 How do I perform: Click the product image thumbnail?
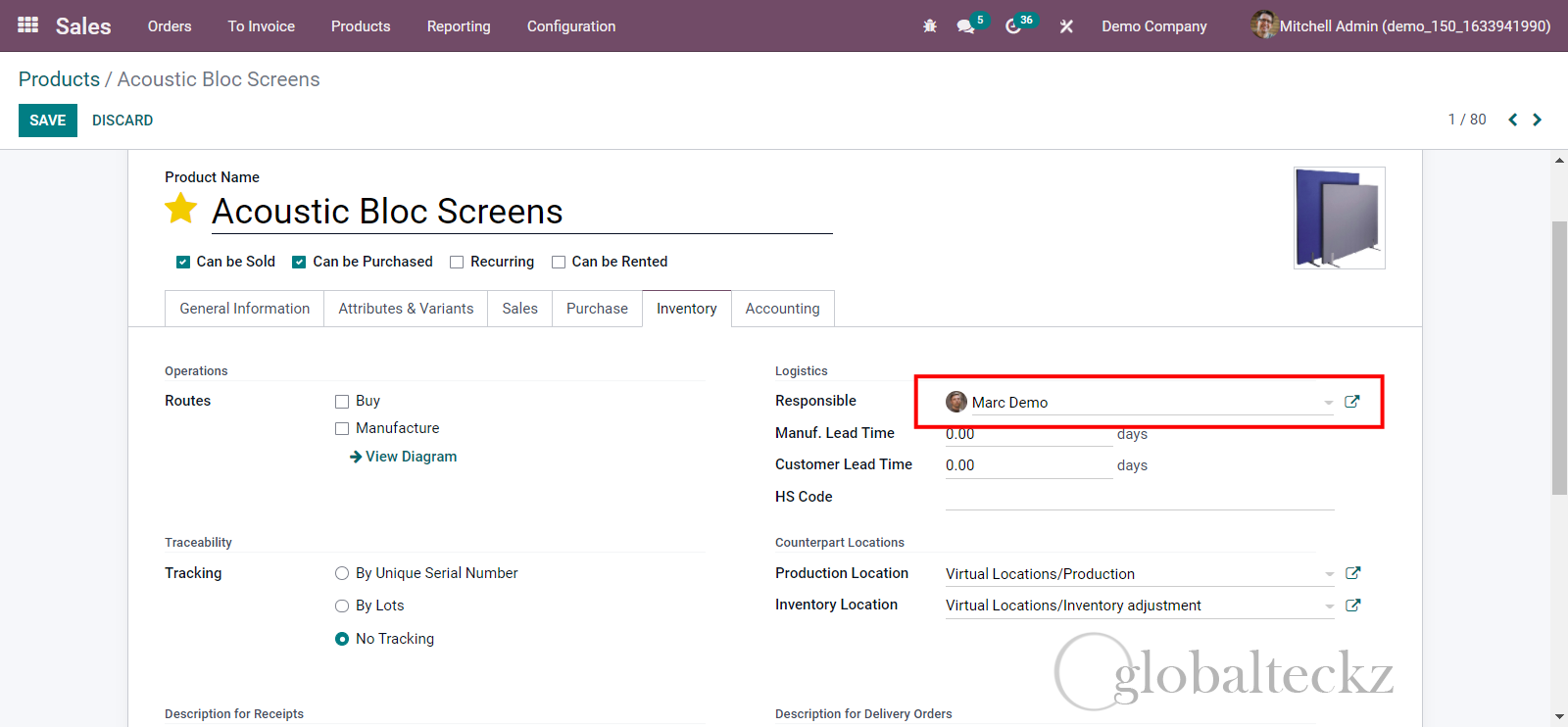1339,218
